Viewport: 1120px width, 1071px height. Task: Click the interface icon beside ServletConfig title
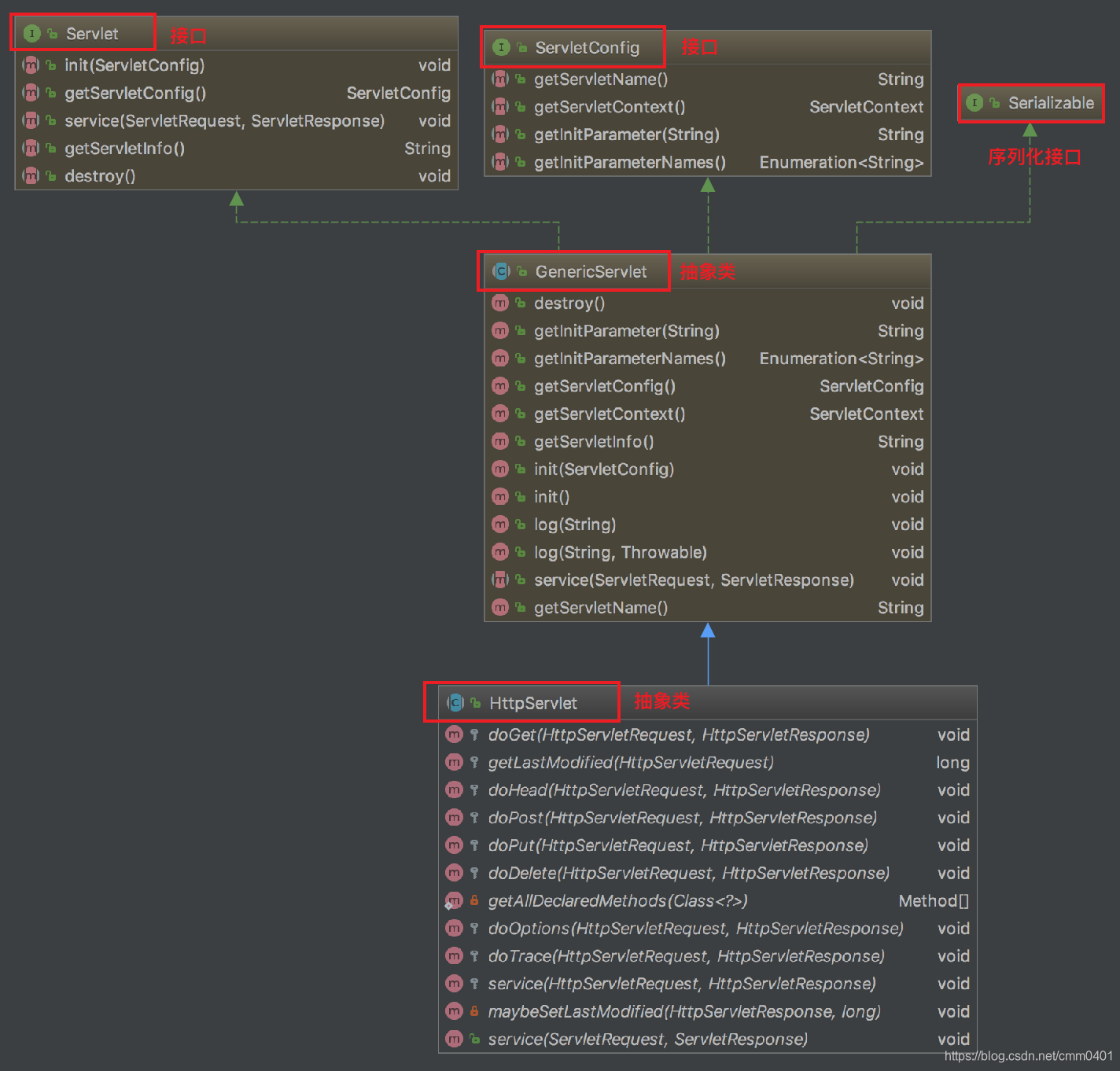pos(501,48)
